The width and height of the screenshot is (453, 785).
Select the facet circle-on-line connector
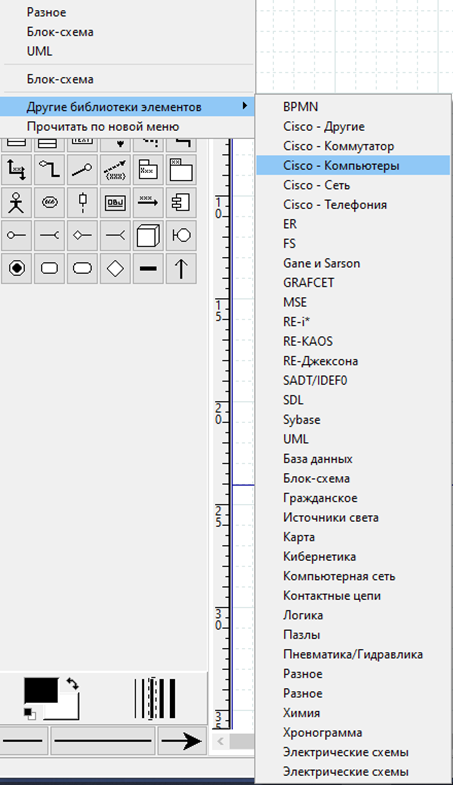point(17,235)
